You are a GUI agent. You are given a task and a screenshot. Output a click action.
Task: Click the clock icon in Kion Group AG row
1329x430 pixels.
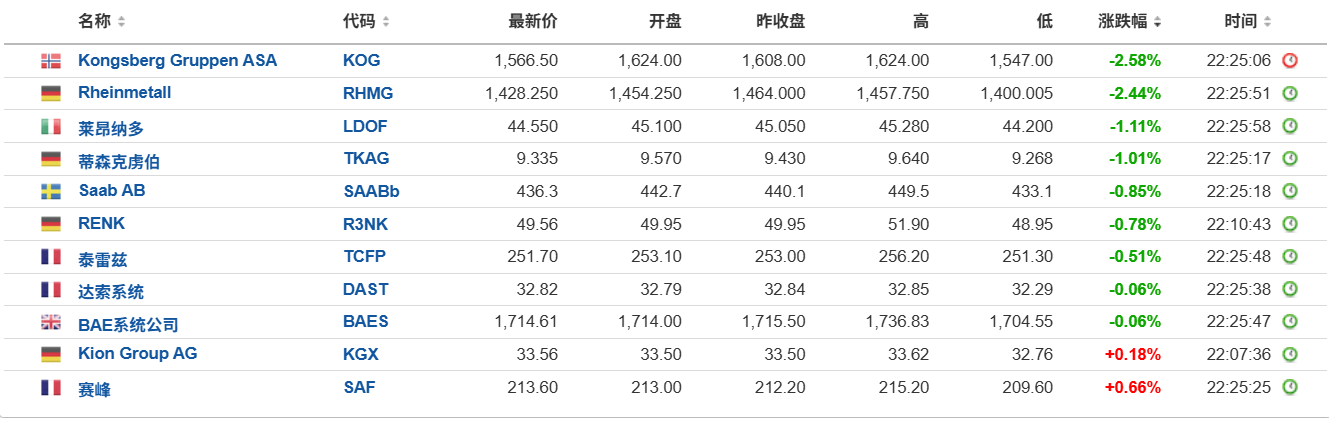click(1290, 355)
